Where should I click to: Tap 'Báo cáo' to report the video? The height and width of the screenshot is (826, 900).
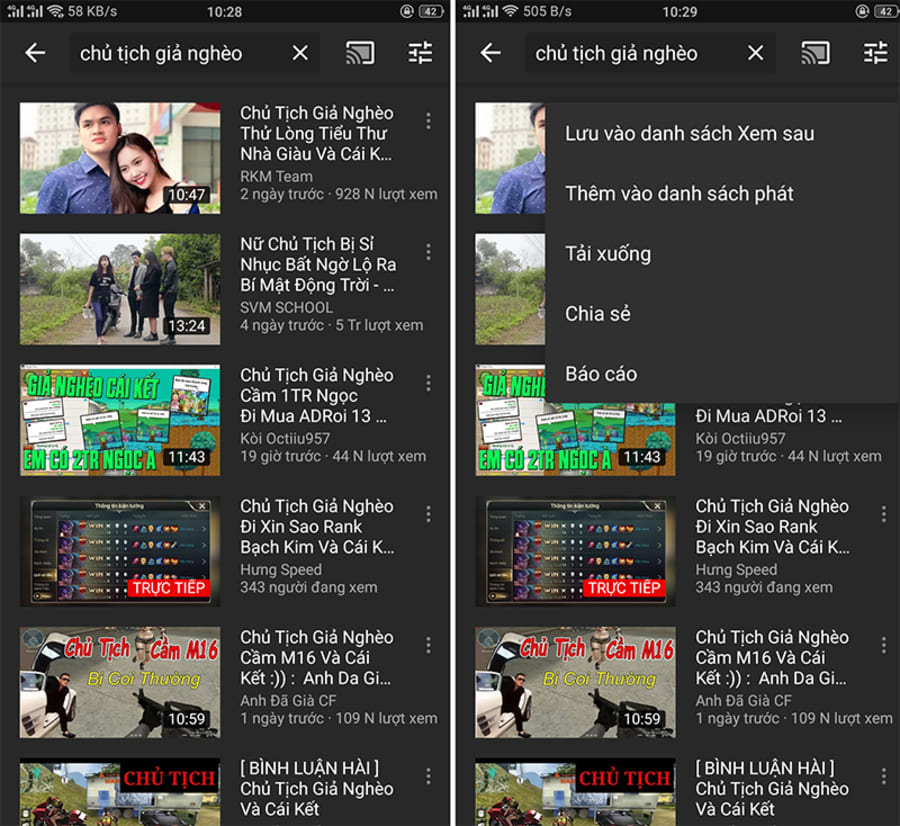600,373
